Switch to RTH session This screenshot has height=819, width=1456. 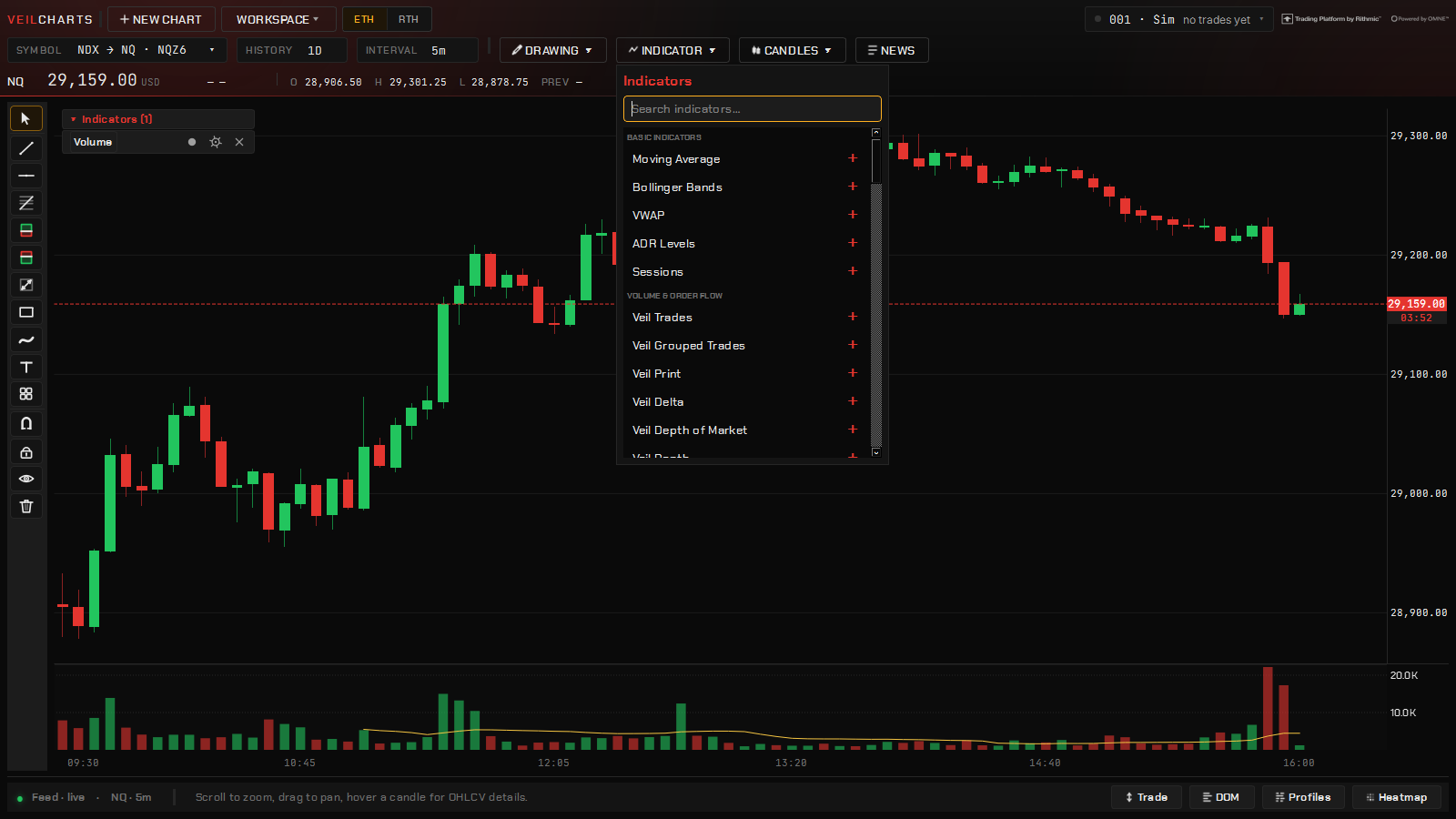coord(409,19)
